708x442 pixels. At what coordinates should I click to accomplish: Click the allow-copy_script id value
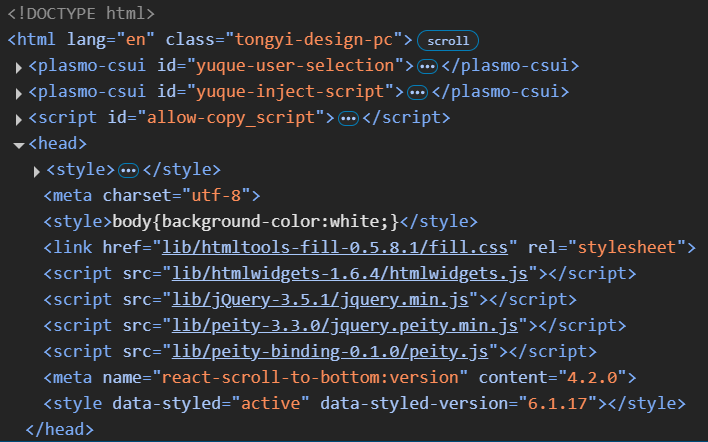231,118
